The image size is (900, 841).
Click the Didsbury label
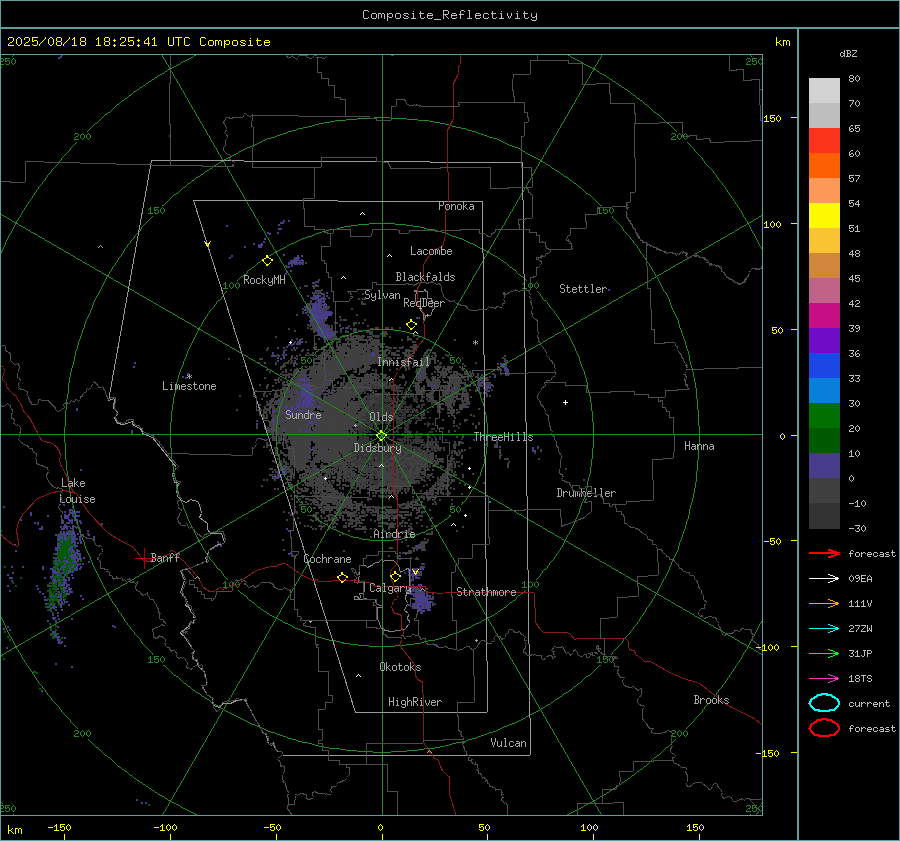377,448
